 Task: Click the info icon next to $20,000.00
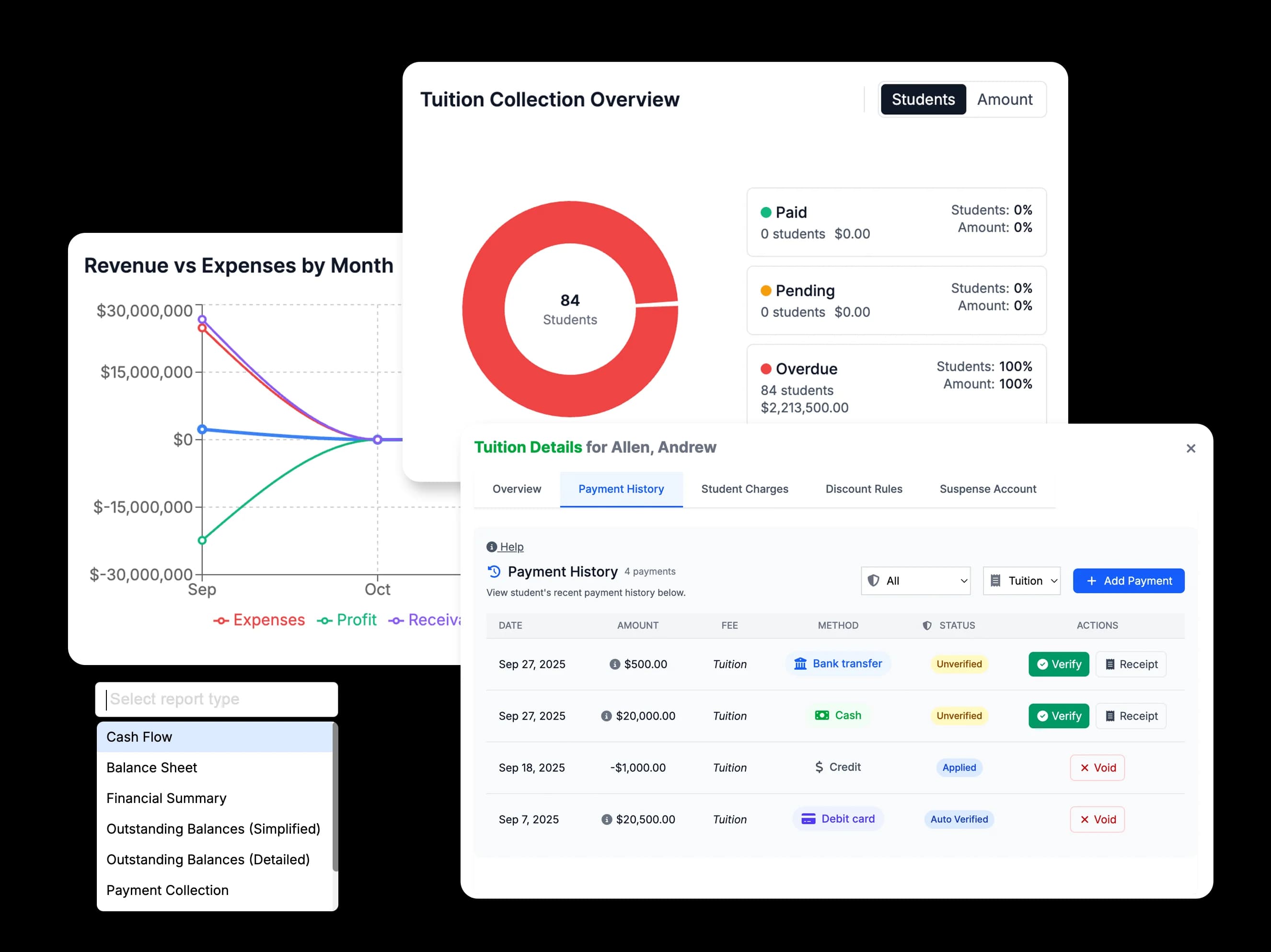pyautogui.click(x=606, y=716)
